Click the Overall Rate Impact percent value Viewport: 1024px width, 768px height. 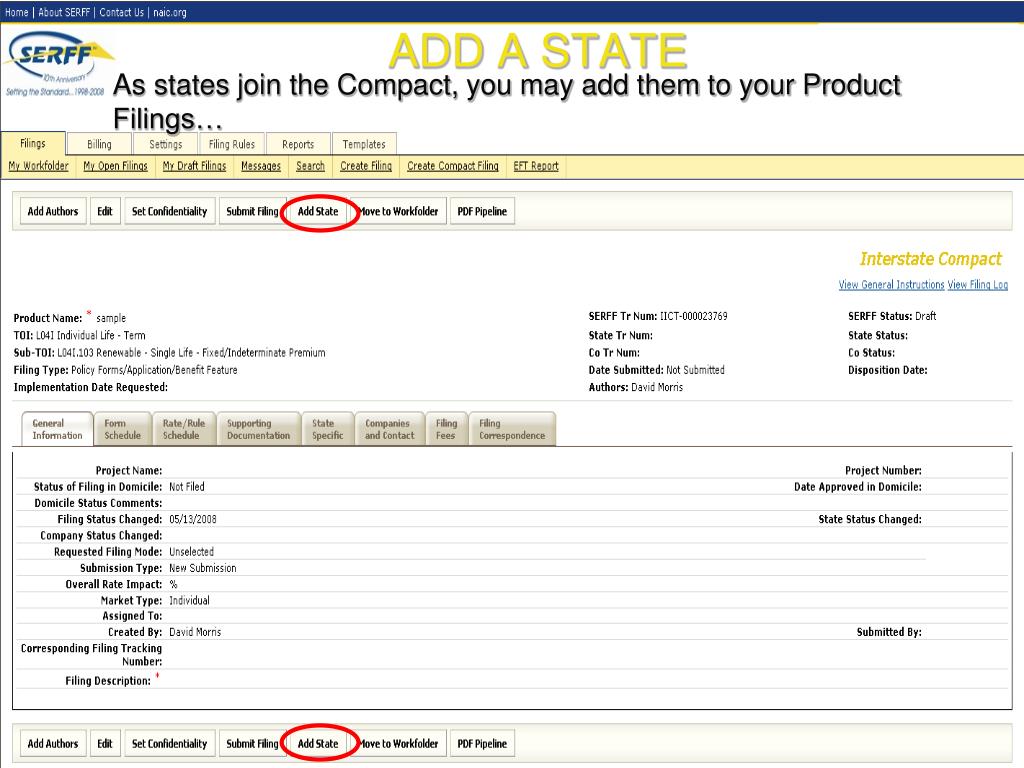(x=173, y=584)
